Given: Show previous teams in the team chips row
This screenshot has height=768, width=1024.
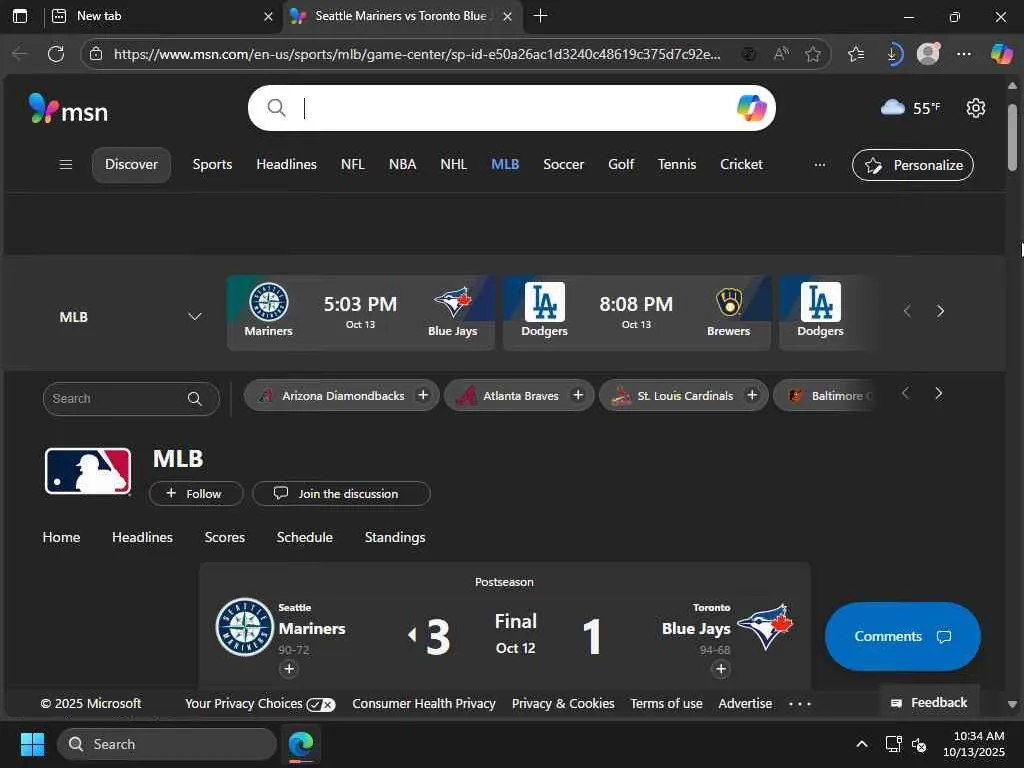Looking at the screenshot, I should point(905,393).
